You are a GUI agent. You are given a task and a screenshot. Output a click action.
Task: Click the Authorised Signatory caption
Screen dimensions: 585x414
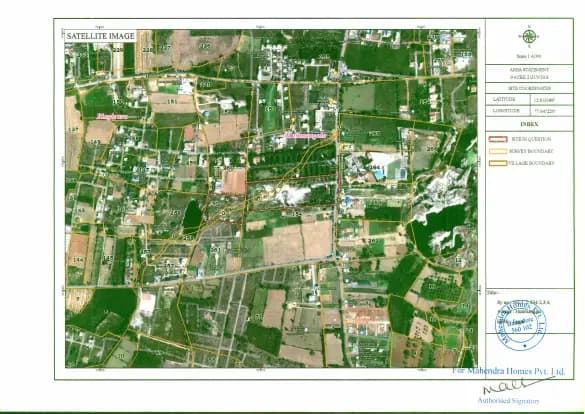[x=509, y=401]
